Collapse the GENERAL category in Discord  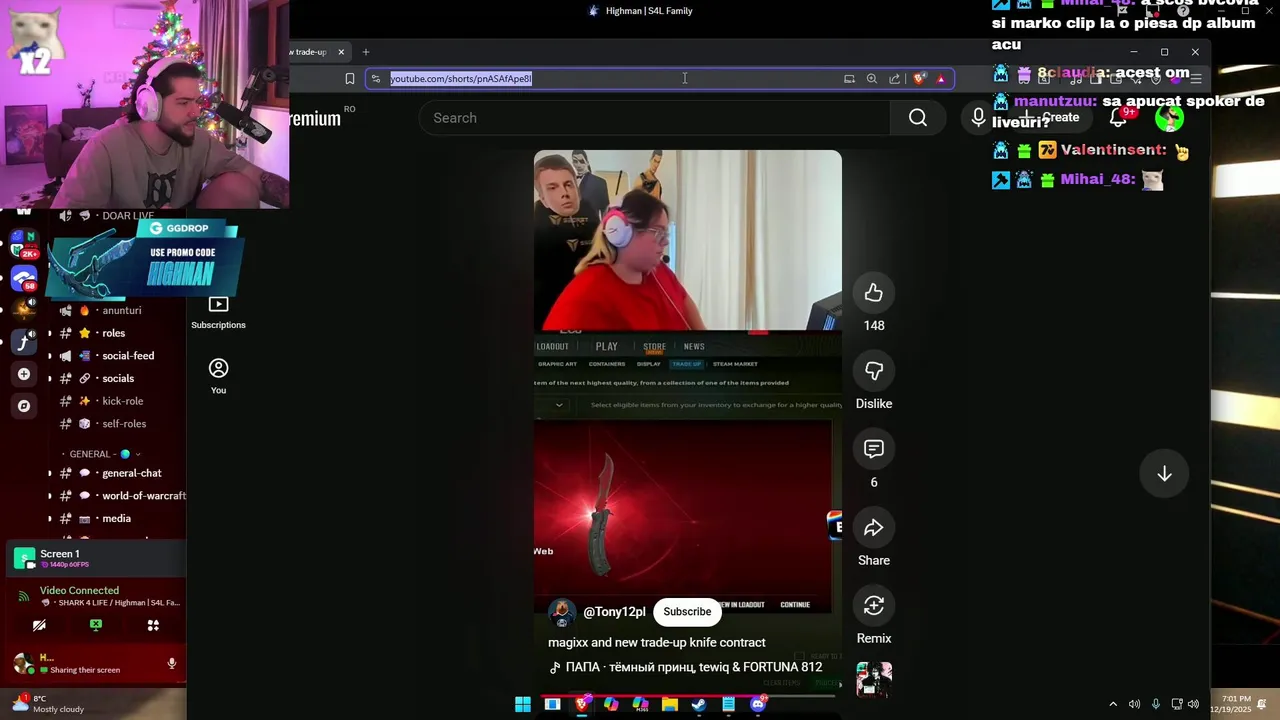105,454
